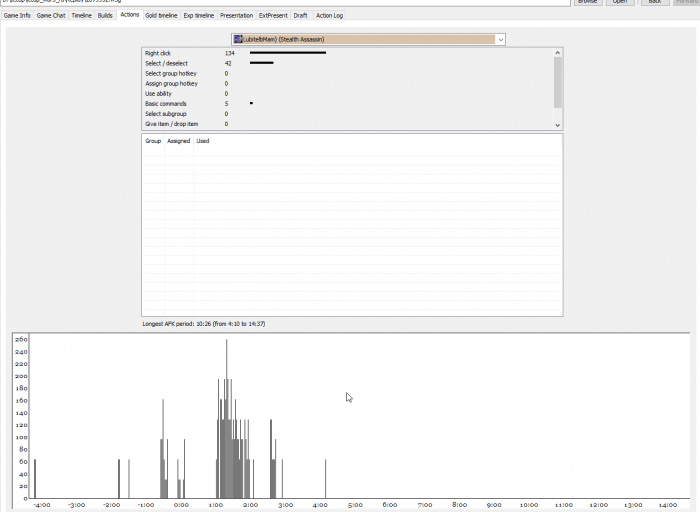Screen dimensions: 700x512
Task: Switch to the Draft tab
Action: tap(300, 16)
